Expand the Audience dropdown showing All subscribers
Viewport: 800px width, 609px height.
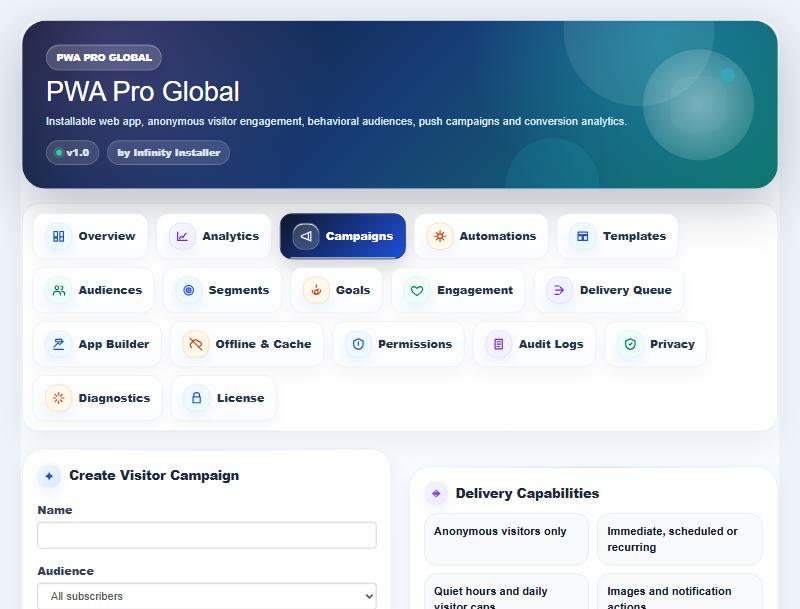(207, 596)
